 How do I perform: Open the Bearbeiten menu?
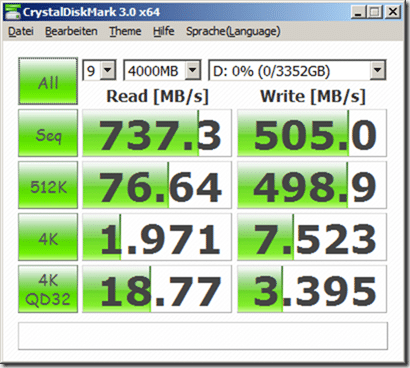(x=71, y=31)
